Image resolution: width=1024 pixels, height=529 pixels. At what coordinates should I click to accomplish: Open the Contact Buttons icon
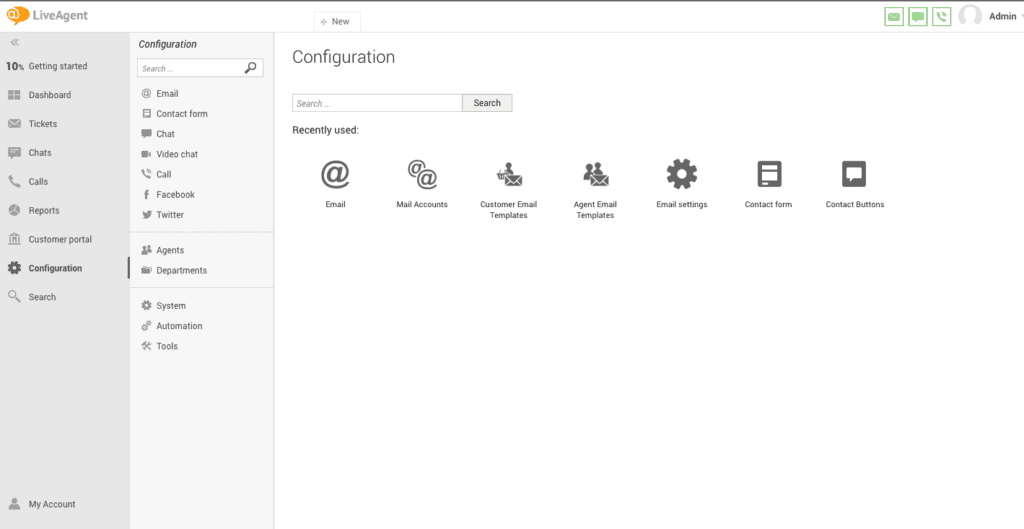point(854,174)
